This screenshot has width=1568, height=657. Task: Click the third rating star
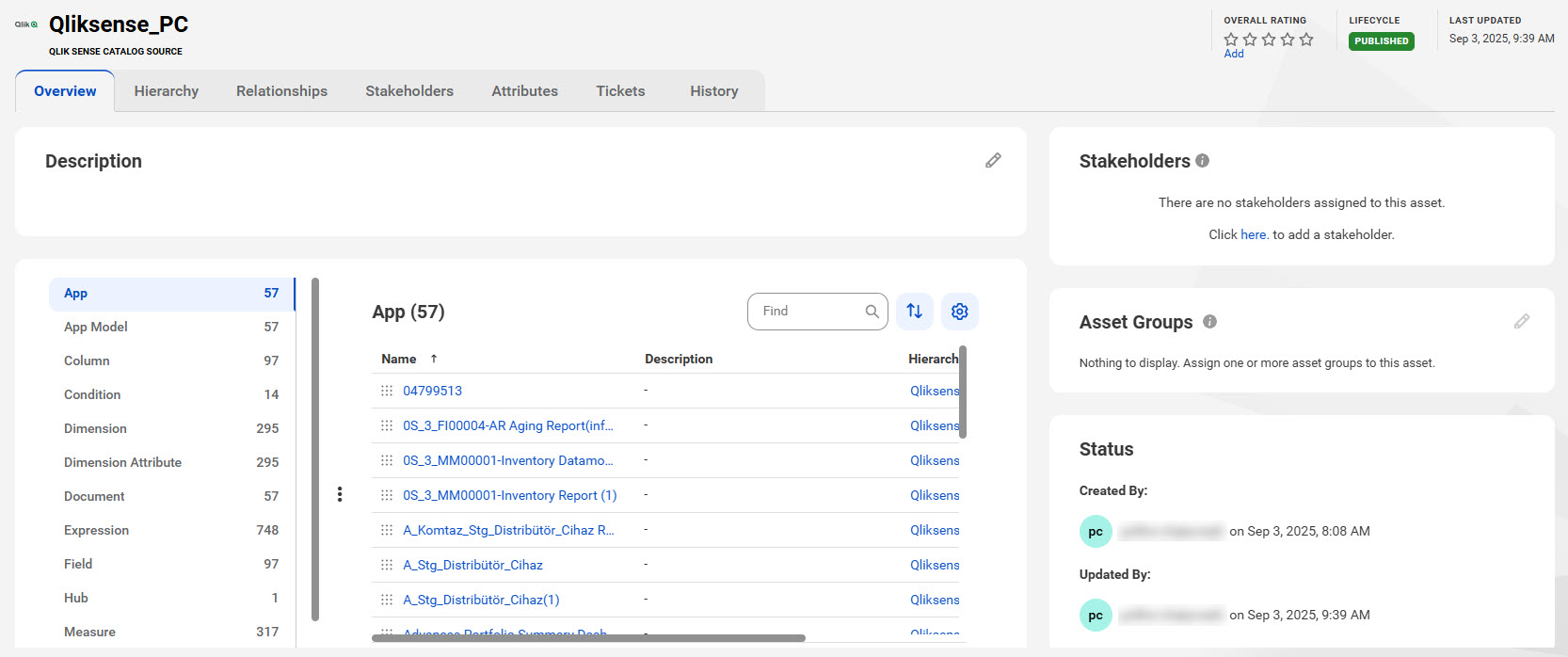click(1269, 40)
